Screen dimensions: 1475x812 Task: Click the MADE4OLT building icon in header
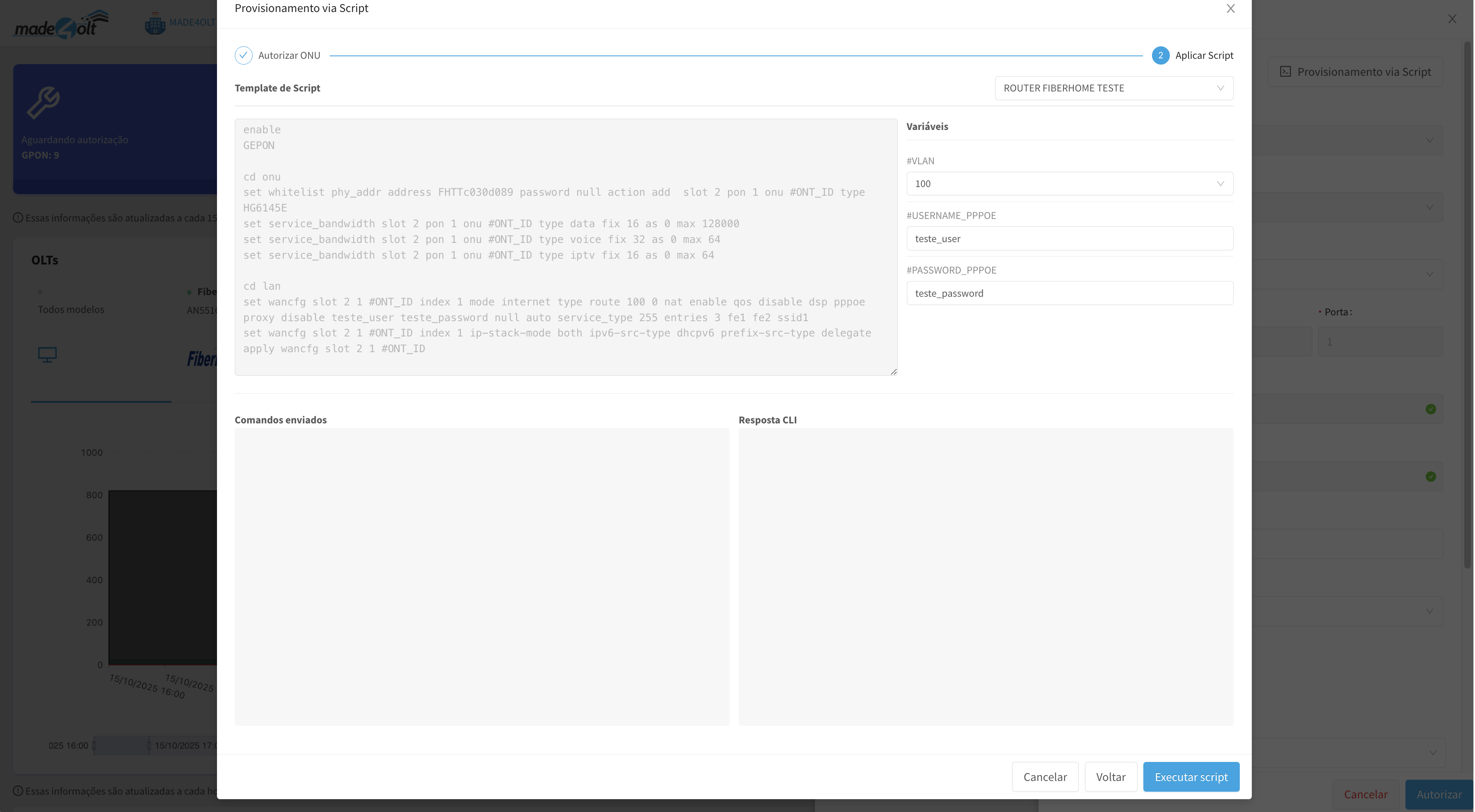click(154, 24)
